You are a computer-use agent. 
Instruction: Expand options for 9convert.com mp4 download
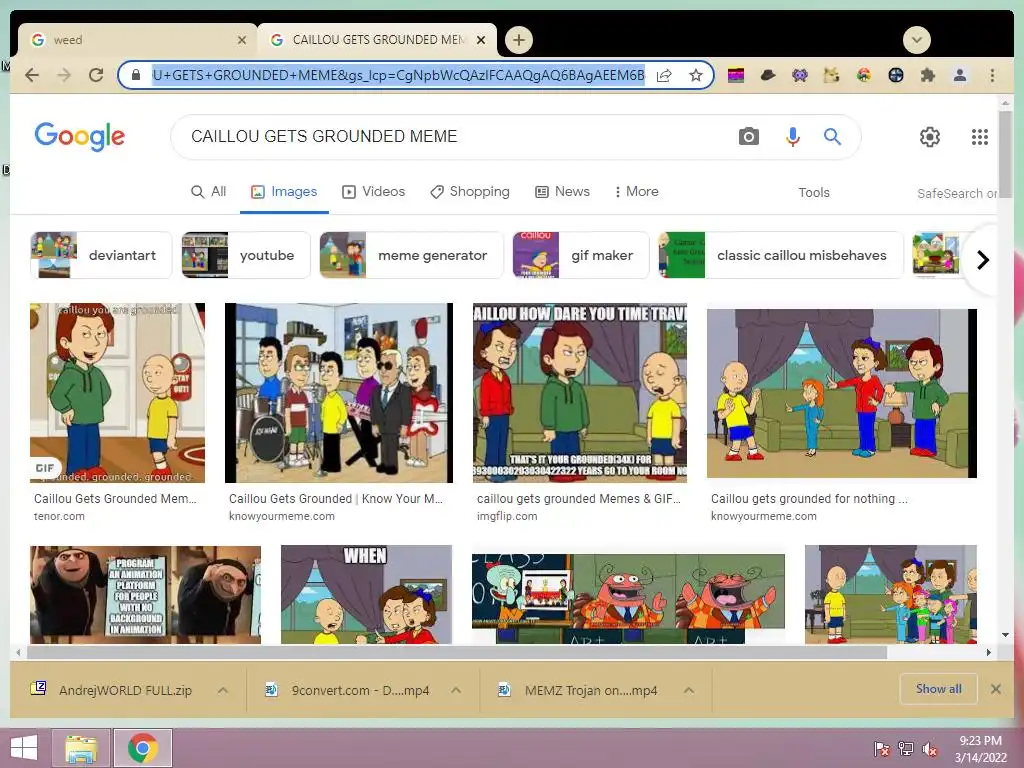pos(456,690)
